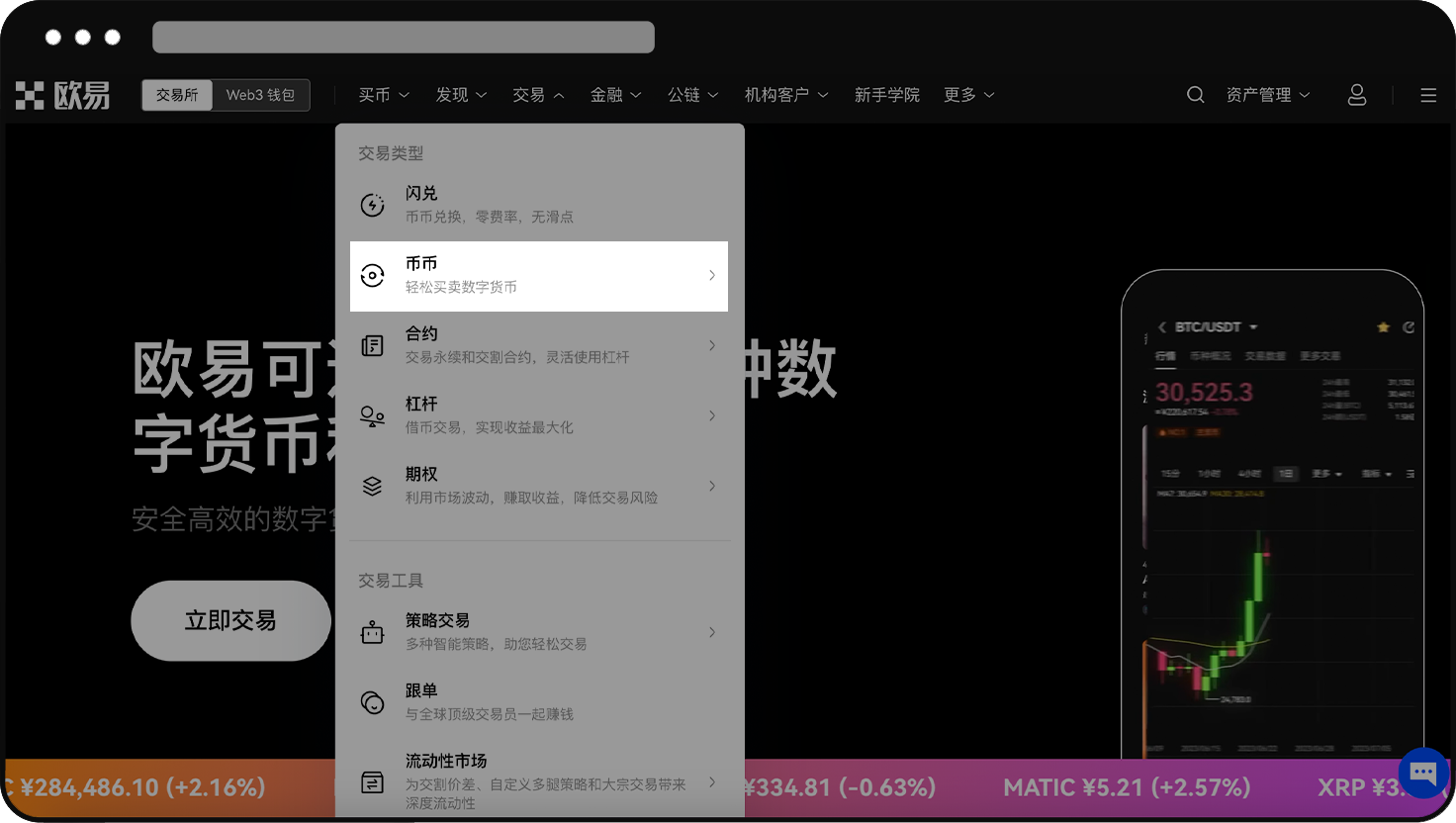Select 杠杆 借币交易 entry
Viewport: 1456px width, 823px height.
coord(539,415)
